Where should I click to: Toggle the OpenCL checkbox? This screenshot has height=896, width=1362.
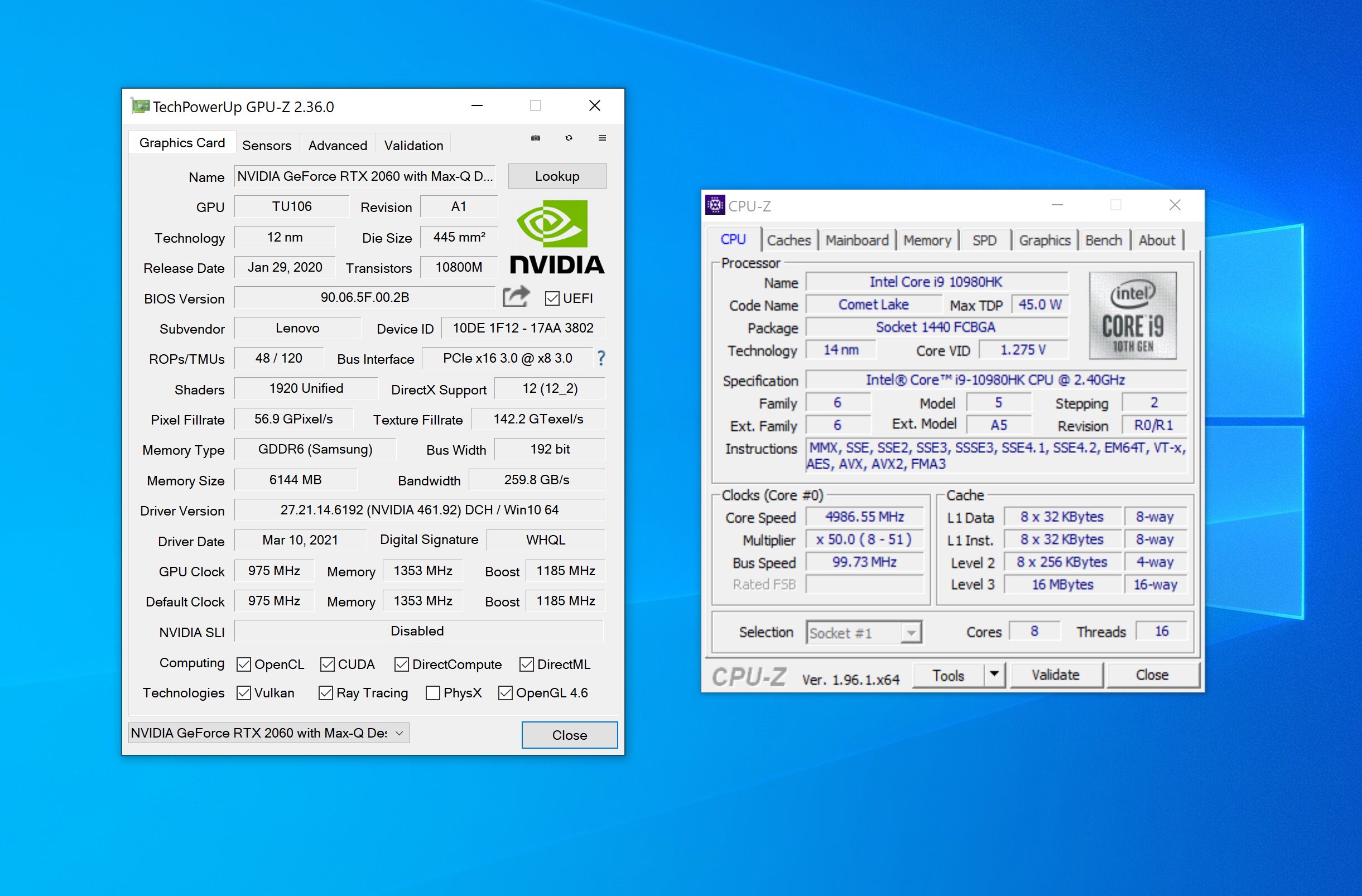[244, 664]
